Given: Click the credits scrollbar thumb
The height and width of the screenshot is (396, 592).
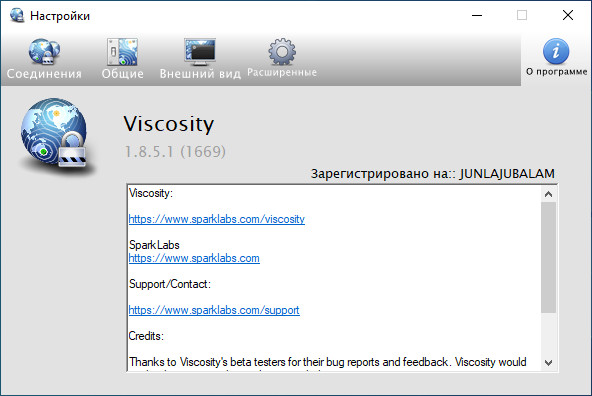Looking at the screenshot, I should coord(549,257).
